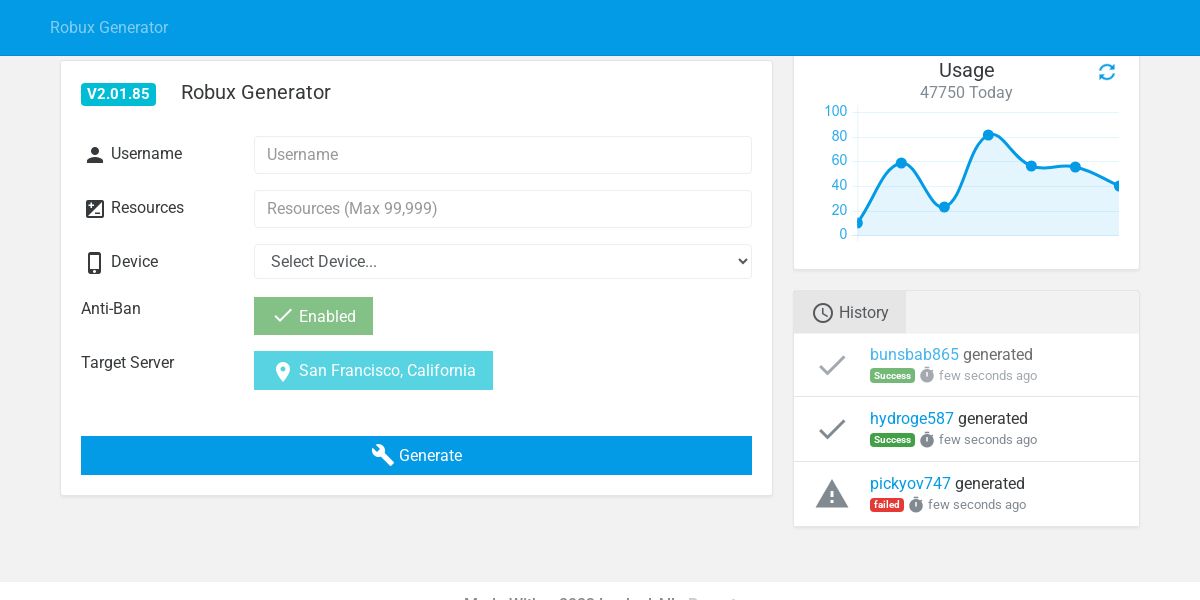1200x600 pixels.
Task: Click the checkmark icon beside hydroge587
Action: click(x=832, y=430)
